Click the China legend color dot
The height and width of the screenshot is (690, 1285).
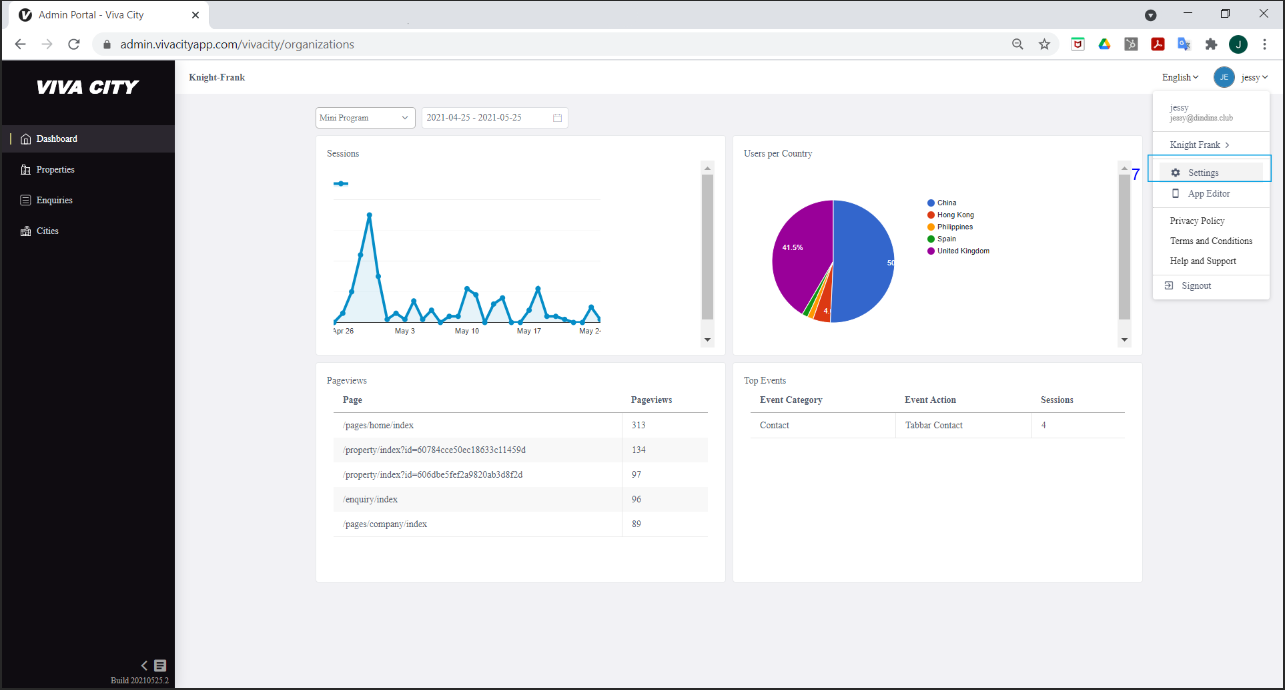pos(931,203)
